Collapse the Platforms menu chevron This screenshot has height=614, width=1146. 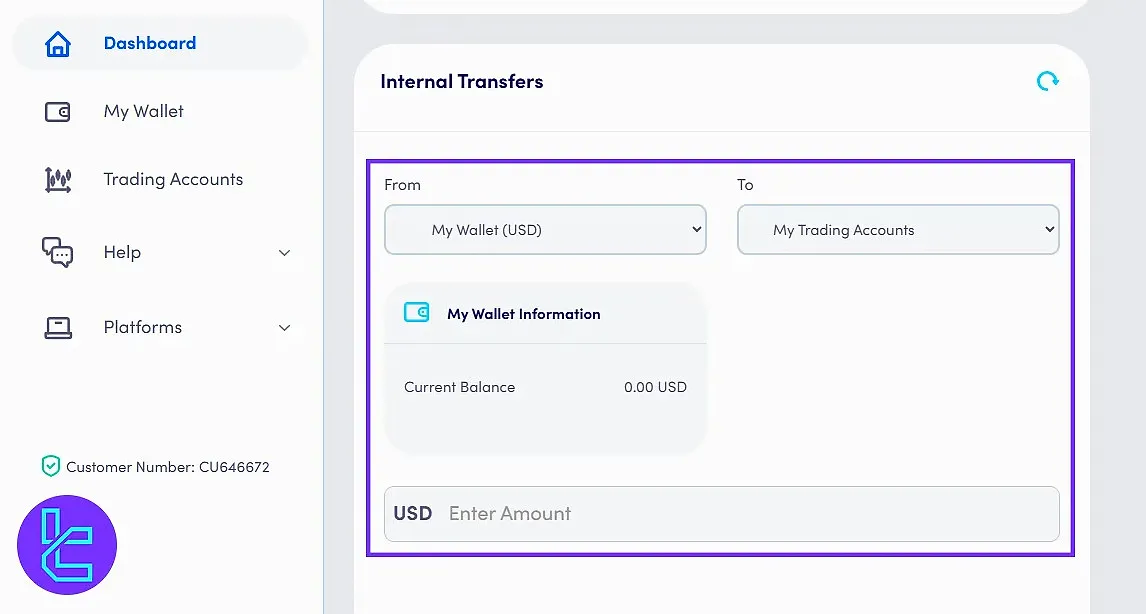(285, 327)
